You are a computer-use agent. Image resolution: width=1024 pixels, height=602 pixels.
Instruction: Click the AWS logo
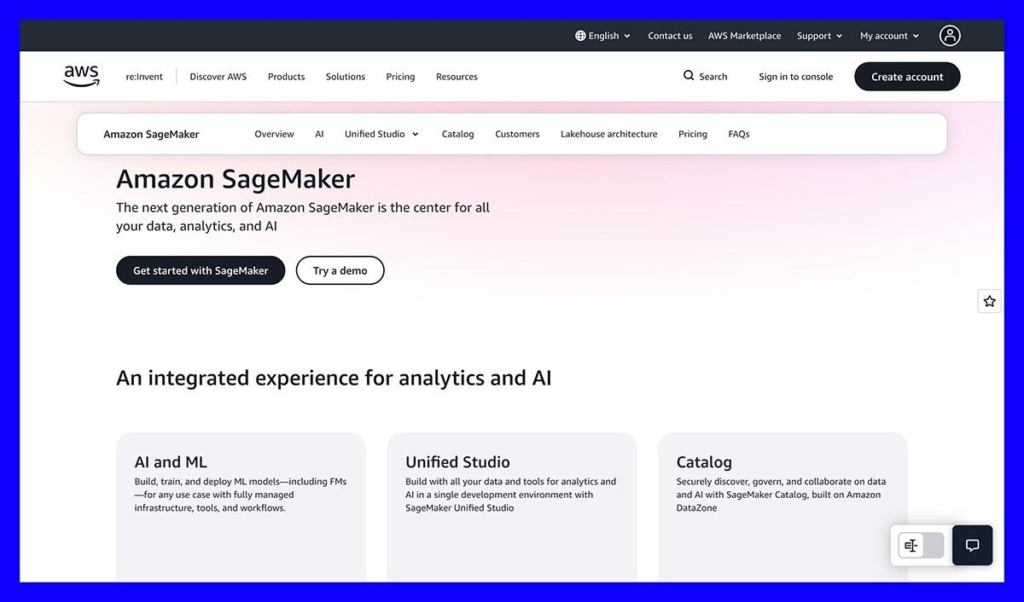pos(82,76)
